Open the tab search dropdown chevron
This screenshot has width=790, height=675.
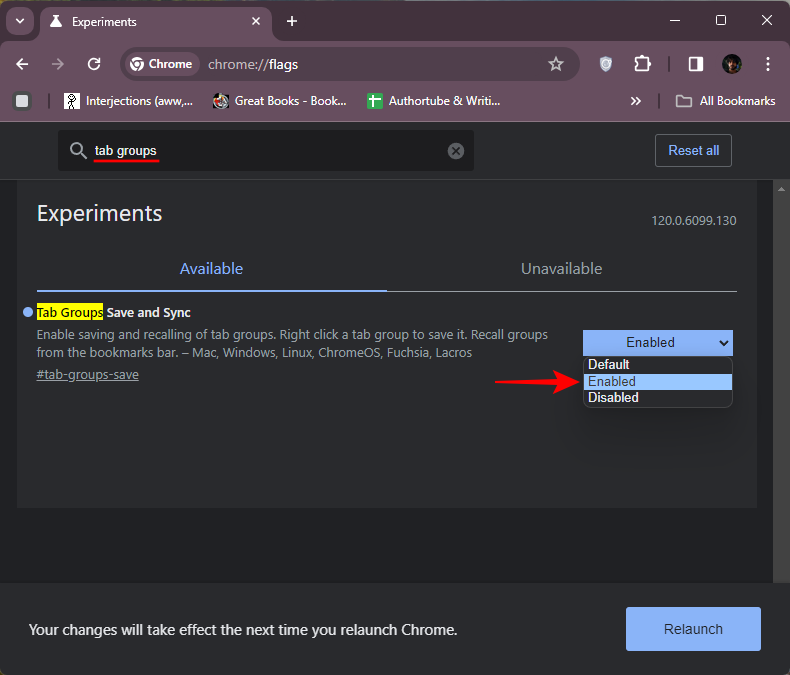(x=20, y=21)
